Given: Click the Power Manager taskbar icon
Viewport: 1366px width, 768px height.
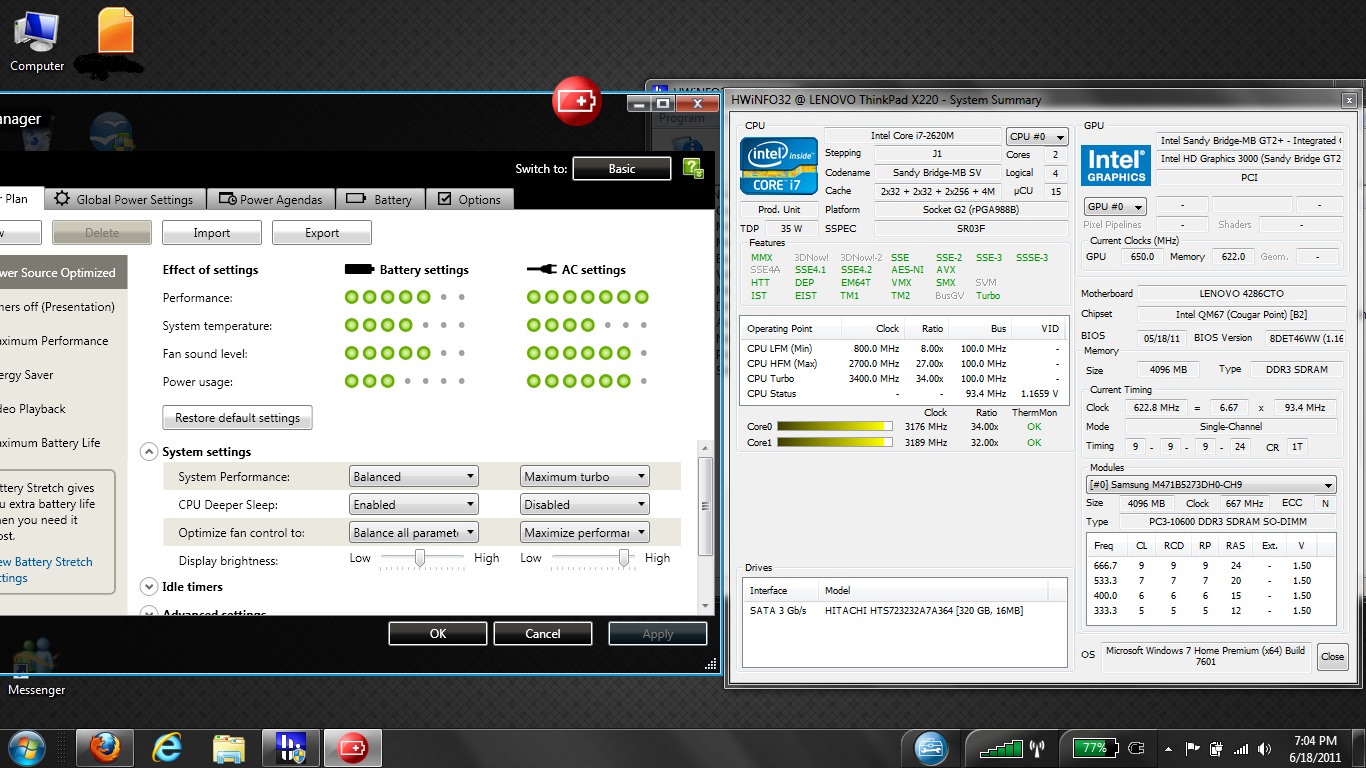Looking at the screenshot, I should (353, 747).
